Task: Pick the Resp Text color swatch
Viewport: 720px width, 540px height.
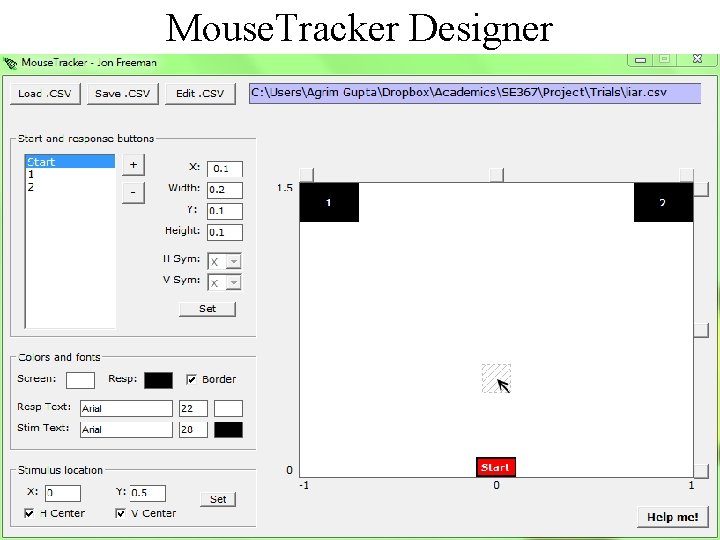Action: [x=228, y=408]
